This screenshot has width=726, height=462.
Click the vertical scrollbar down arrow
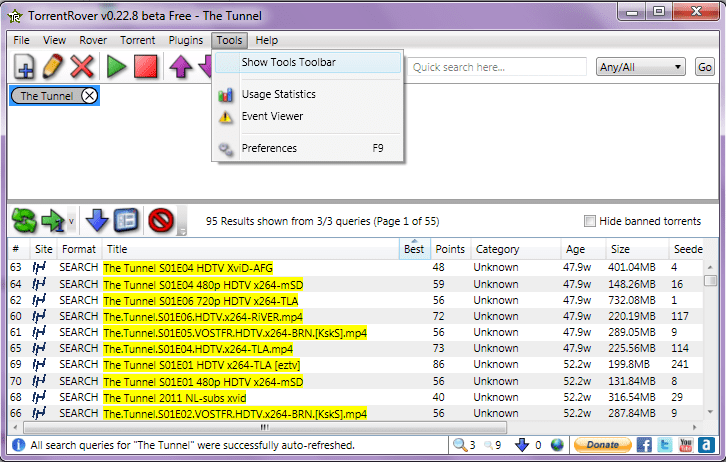coord(710,412)
